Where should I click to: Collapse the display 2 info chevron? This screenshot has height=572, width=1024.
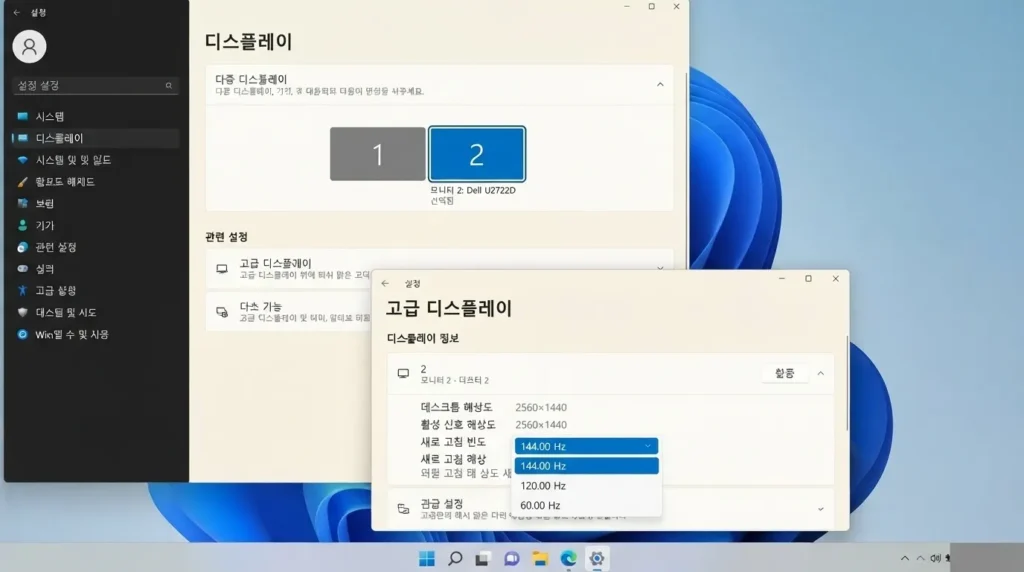821,373
